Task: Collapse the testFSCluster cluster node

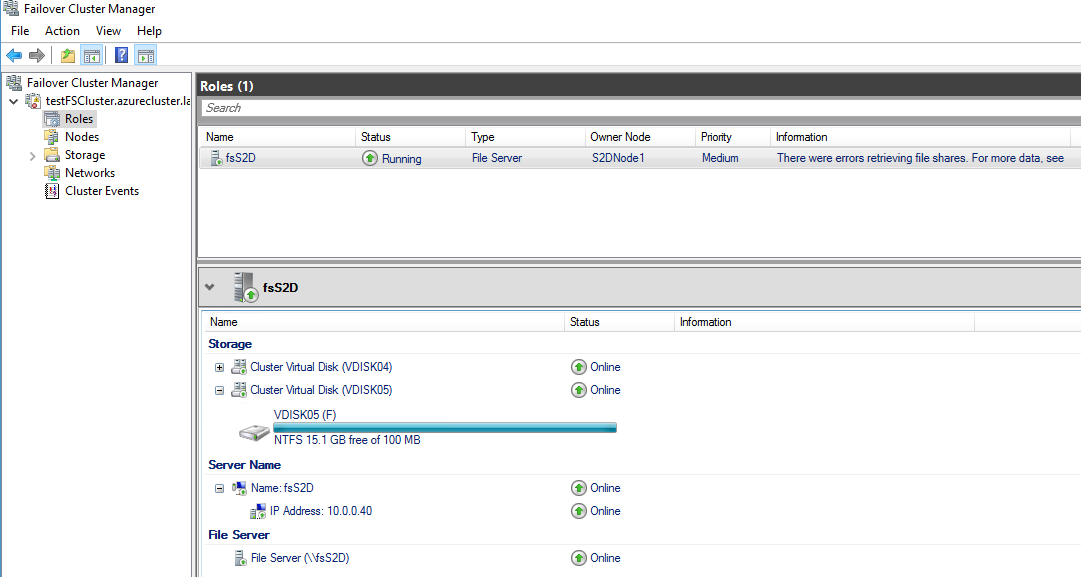Action: [x=13, y=101]
